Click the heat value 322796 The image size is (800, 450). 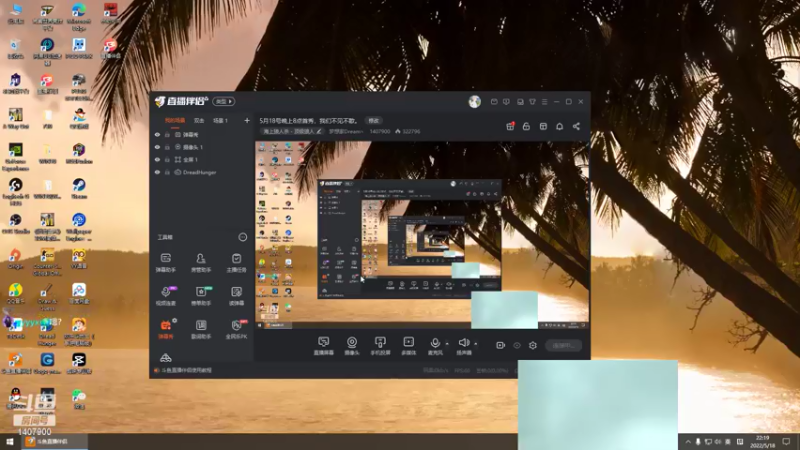[411, 132]
